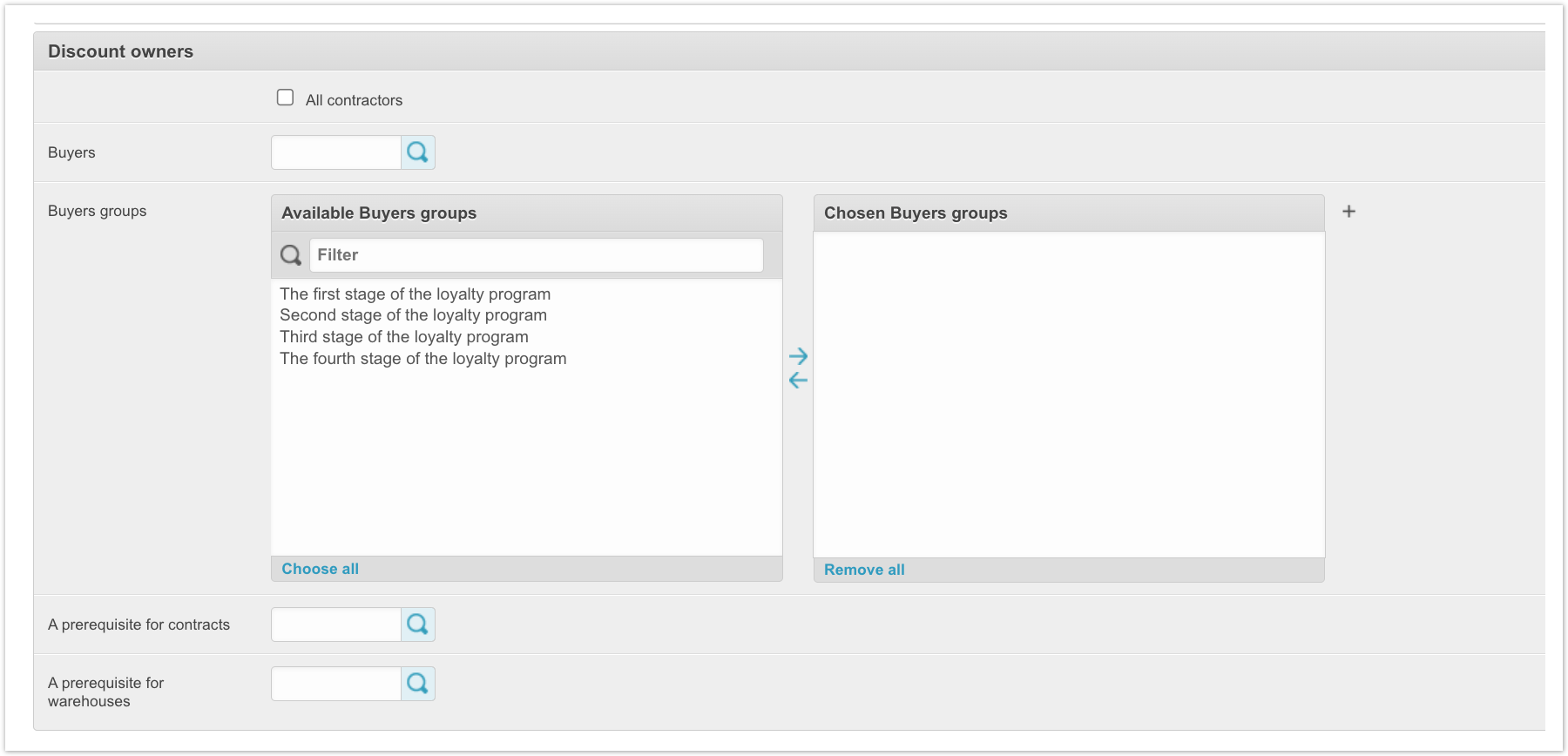Select The first stage of the loyalty program
The width and height of the screenshot is (1568, 756).
pyautogui.click(x=415, y=294)
